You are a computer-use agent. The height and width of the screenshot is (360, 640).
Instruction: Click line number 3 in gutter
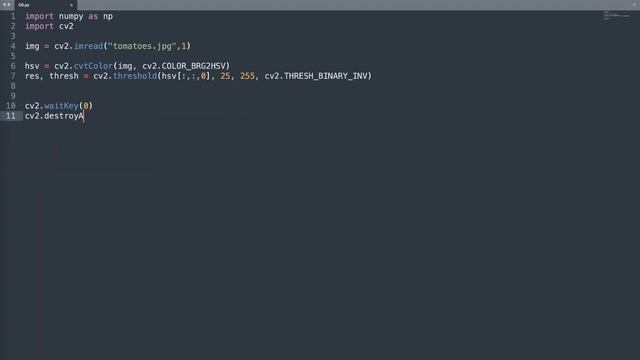[13, 36]
